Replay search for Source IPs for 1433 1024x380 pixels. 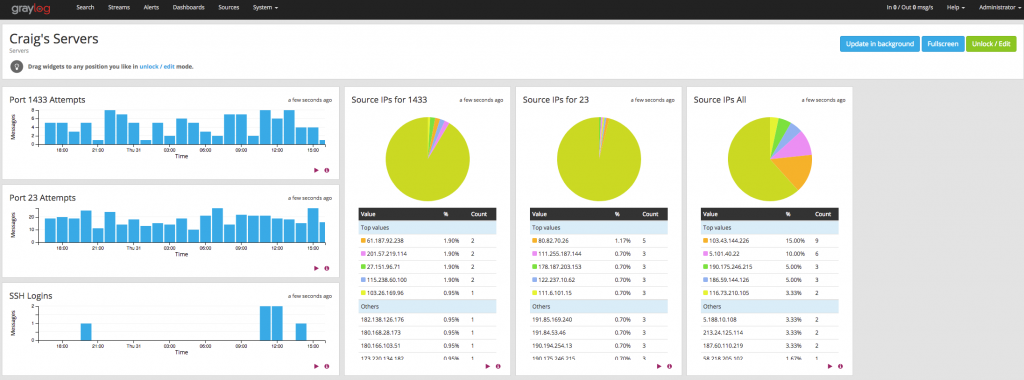(x=487, y=366)
